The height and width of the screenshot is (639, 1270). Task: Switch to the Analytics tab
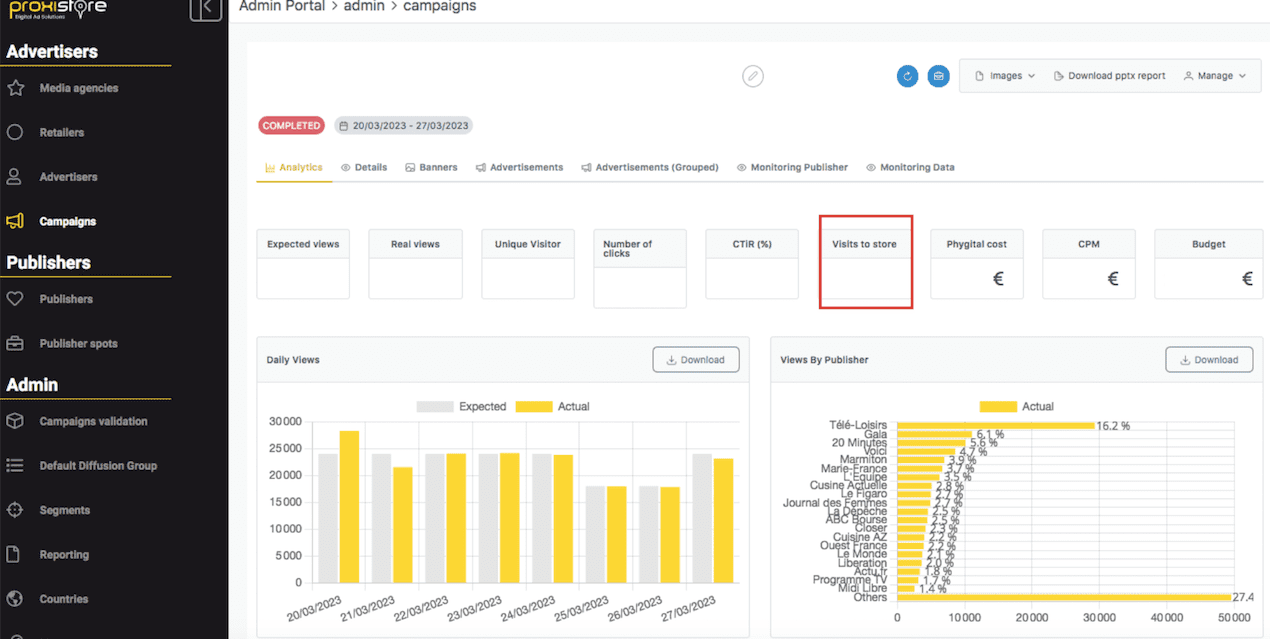[x=294, y=168]
